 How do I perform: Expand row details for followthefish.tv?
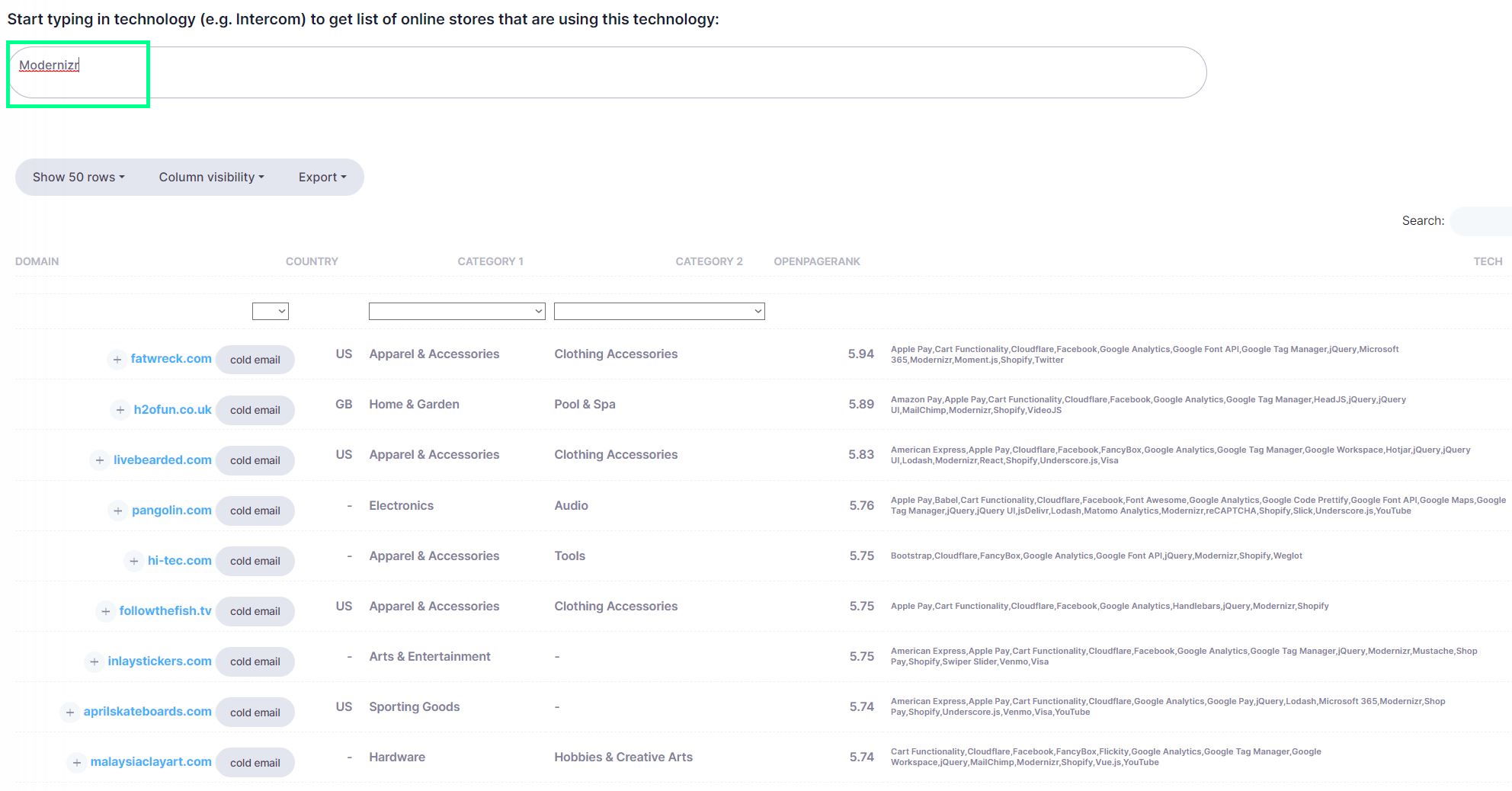point(105,610)
